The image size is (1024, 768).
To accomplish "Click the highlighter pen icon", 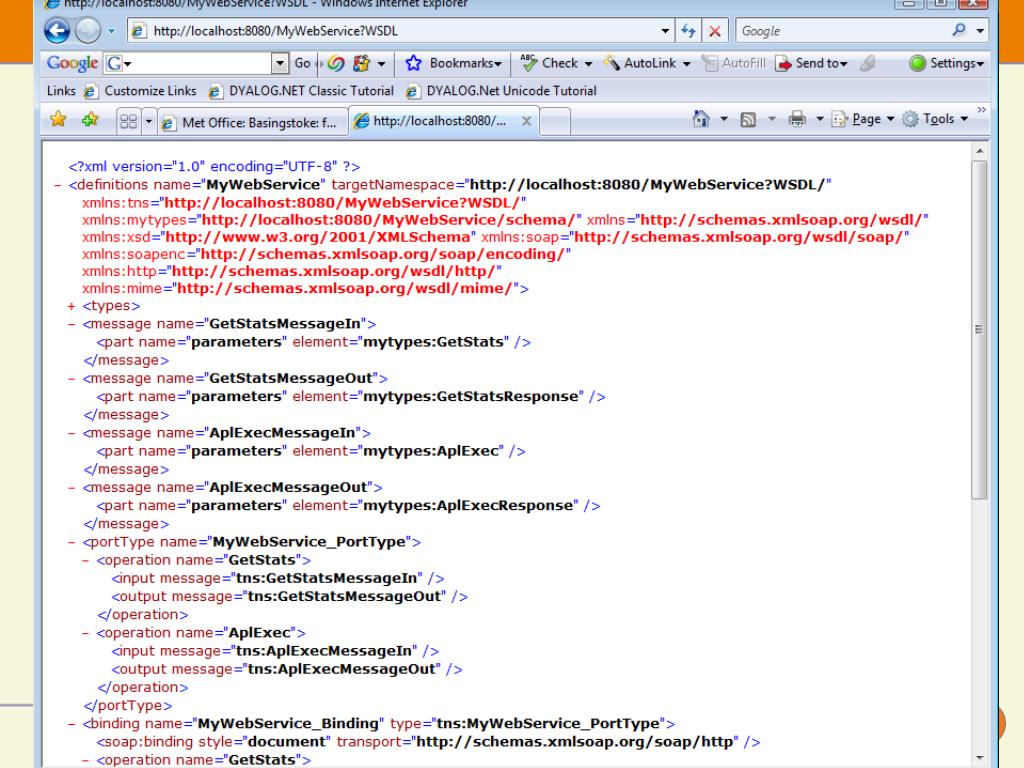I will point(867,63).
